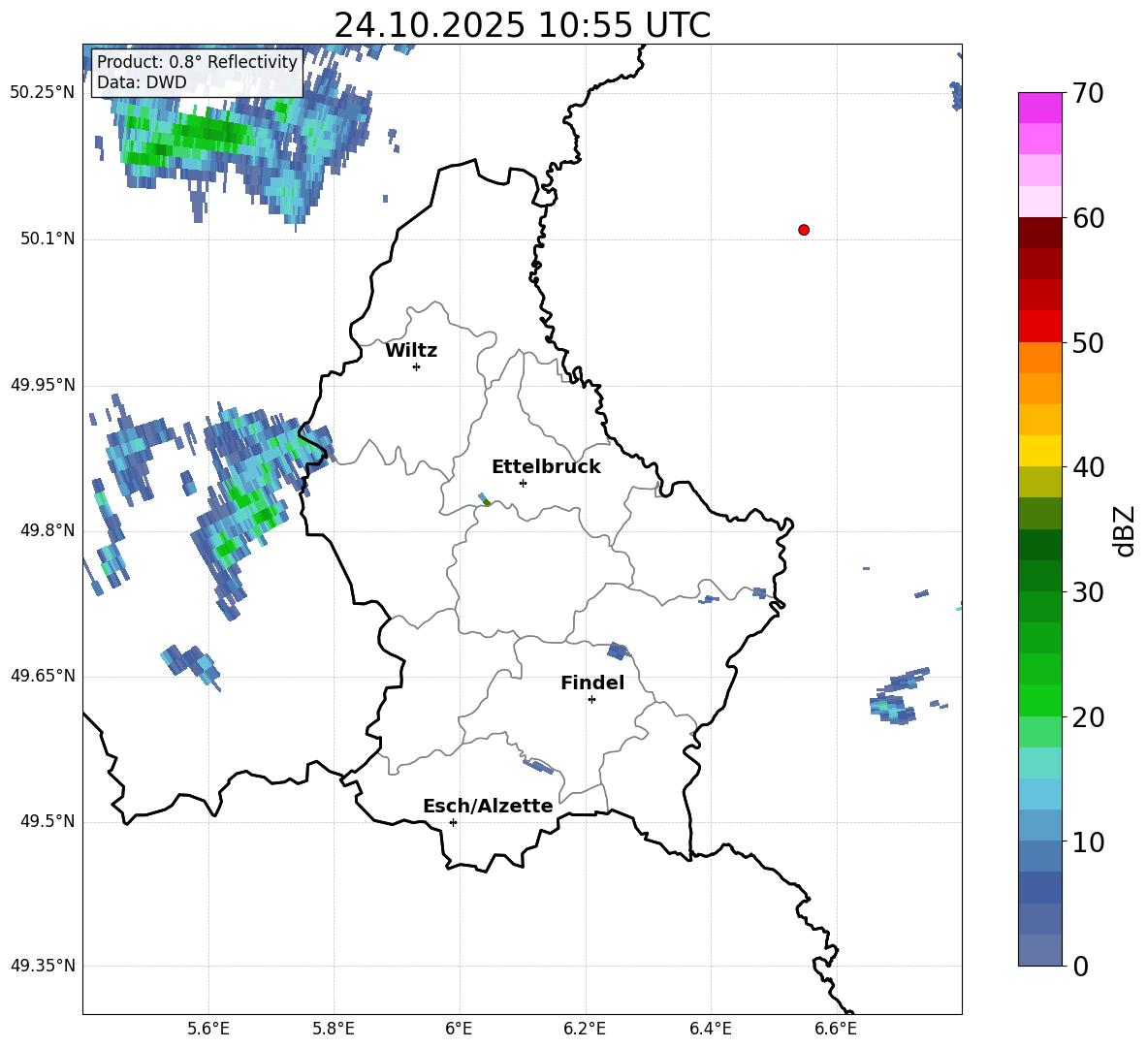Click the Product: 0.8° Reflectivity text
Image resolution: width=1148 pixels, height=1048 pixels.
(197, 62)
